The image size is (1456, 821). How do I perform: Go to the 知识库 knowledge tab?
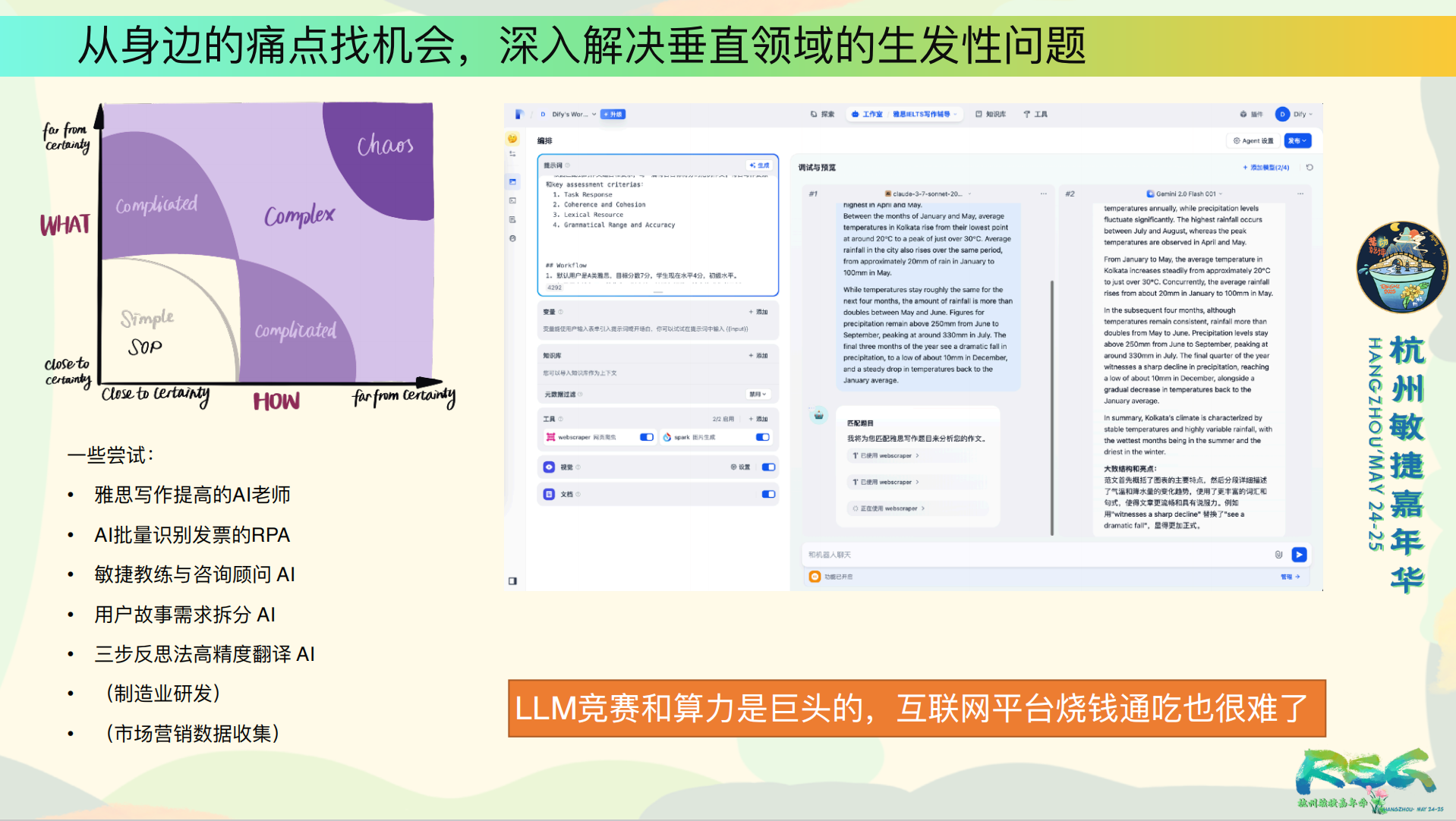tap(991, 115)
